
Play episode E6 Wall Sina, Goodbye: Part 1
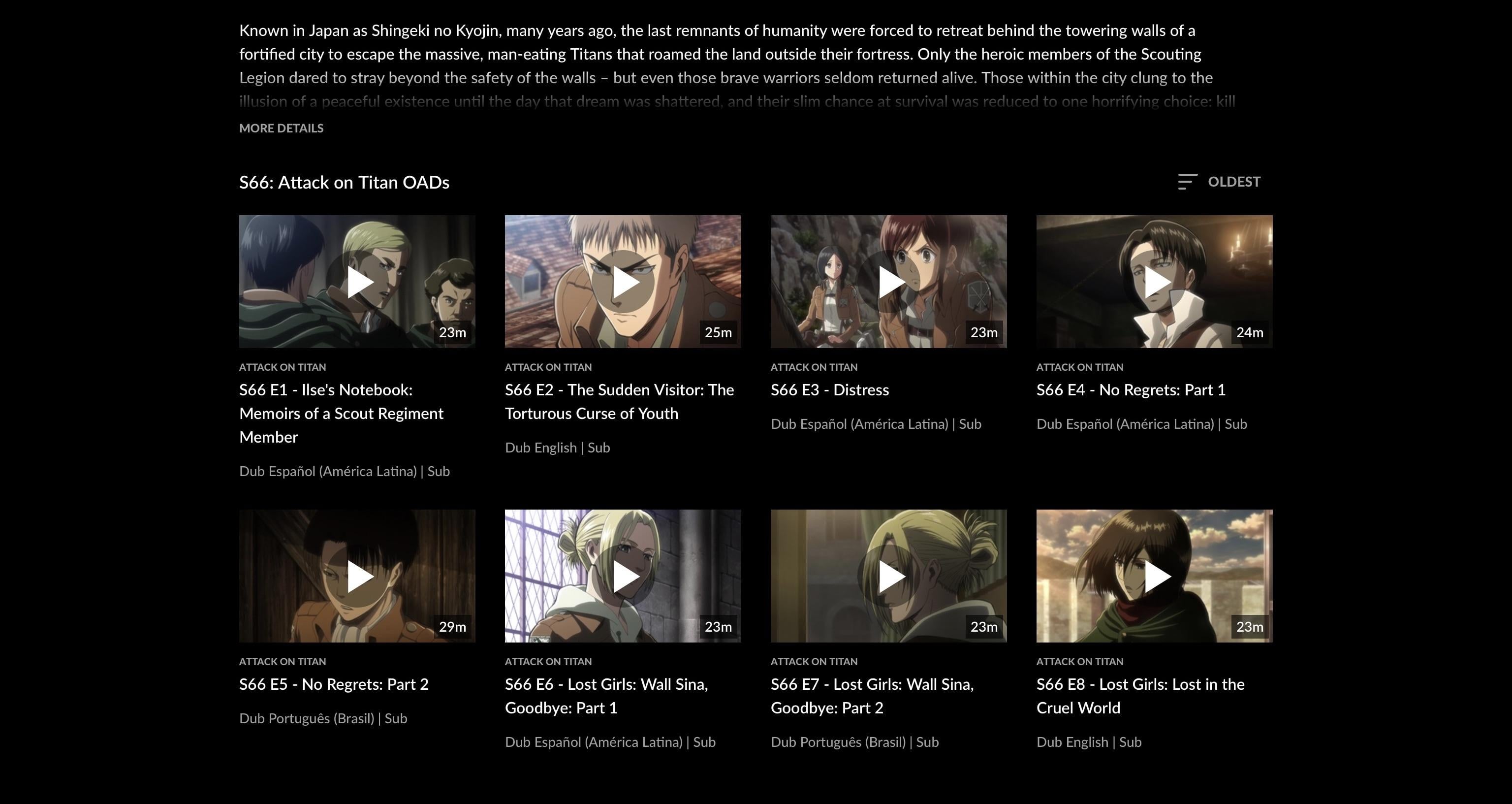(623, 576)
